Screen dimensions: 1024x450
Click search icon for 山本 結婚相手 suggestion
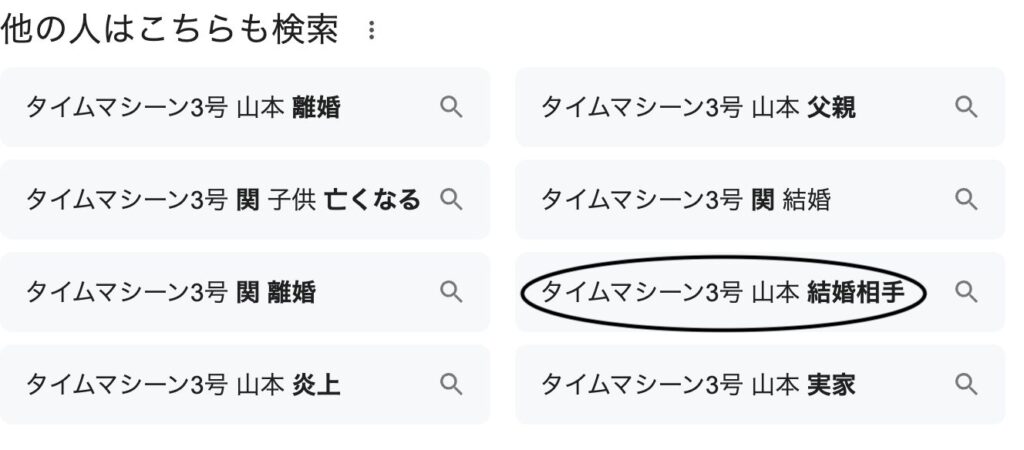[x=966, y=291]
